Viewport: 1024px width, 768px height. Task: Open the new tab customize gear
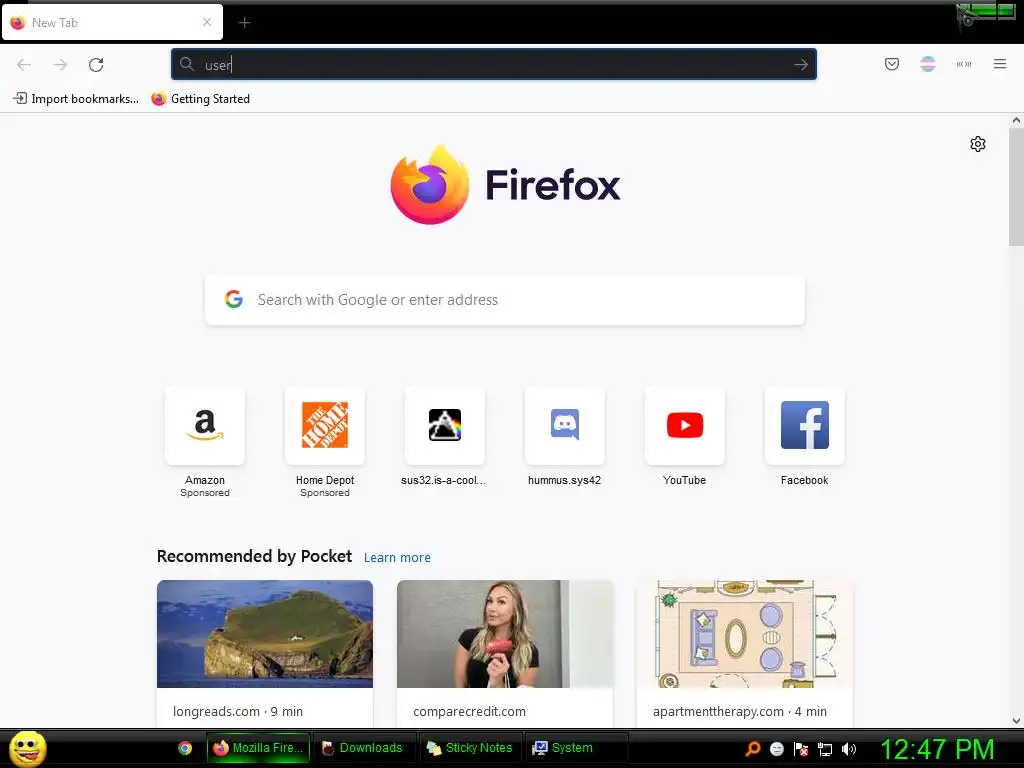click(978, 144)
